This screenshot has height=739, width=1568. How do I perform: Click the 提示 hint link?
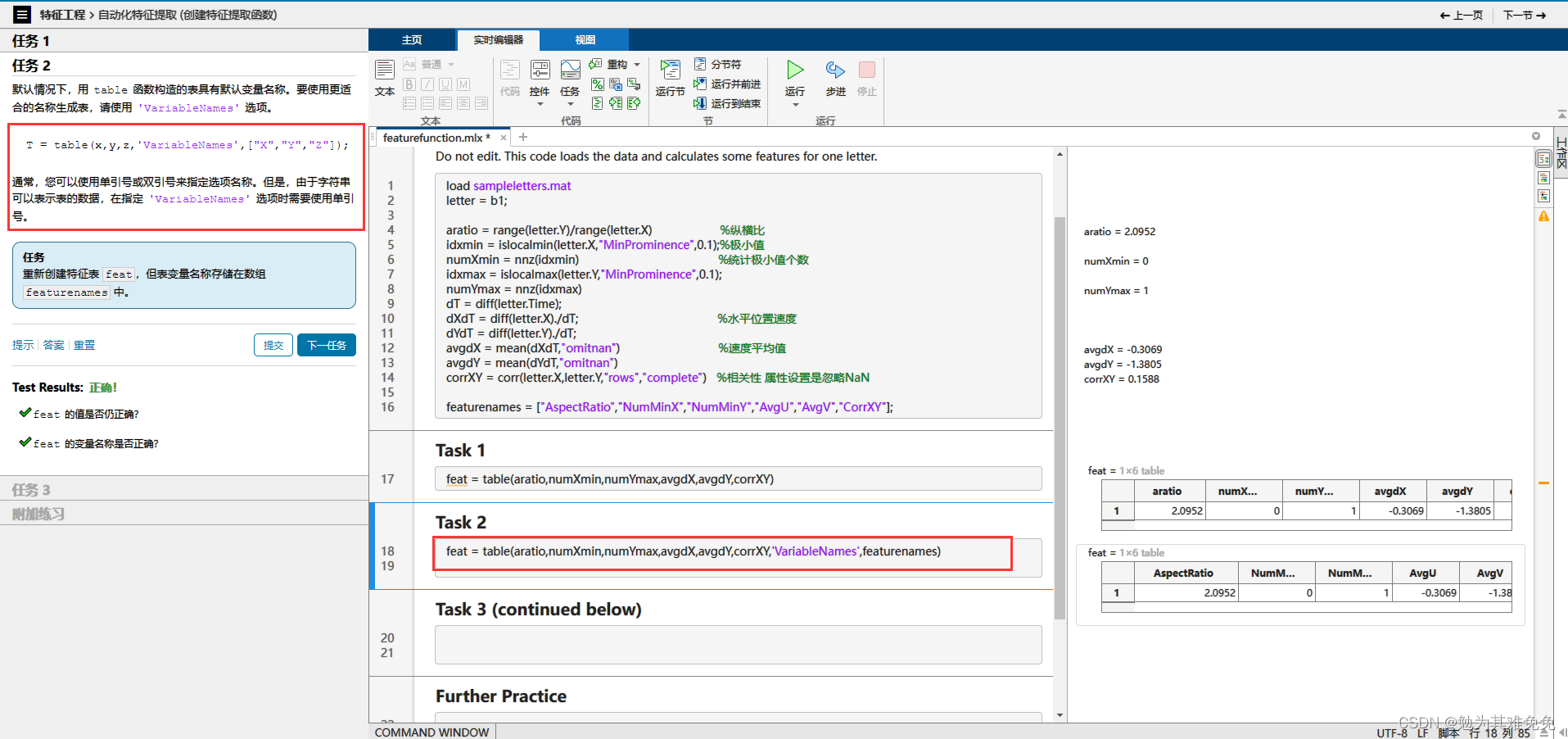point(23,345)
